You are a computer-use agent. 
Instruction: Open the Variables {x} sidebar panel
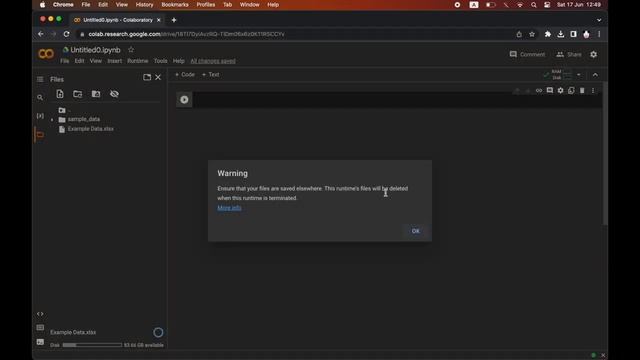click(x=40, y=116)
